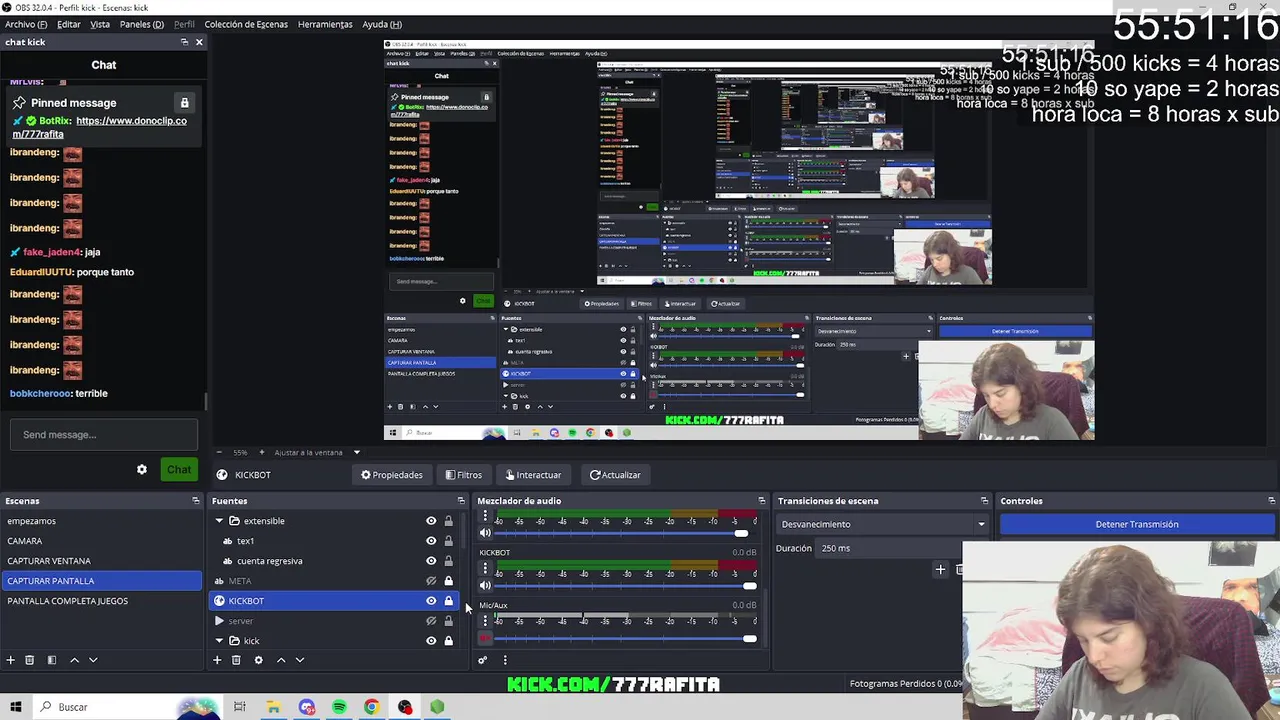Open Mic/Aux audio channel options dots
The image size is (1280, 720).
(485, 621)
